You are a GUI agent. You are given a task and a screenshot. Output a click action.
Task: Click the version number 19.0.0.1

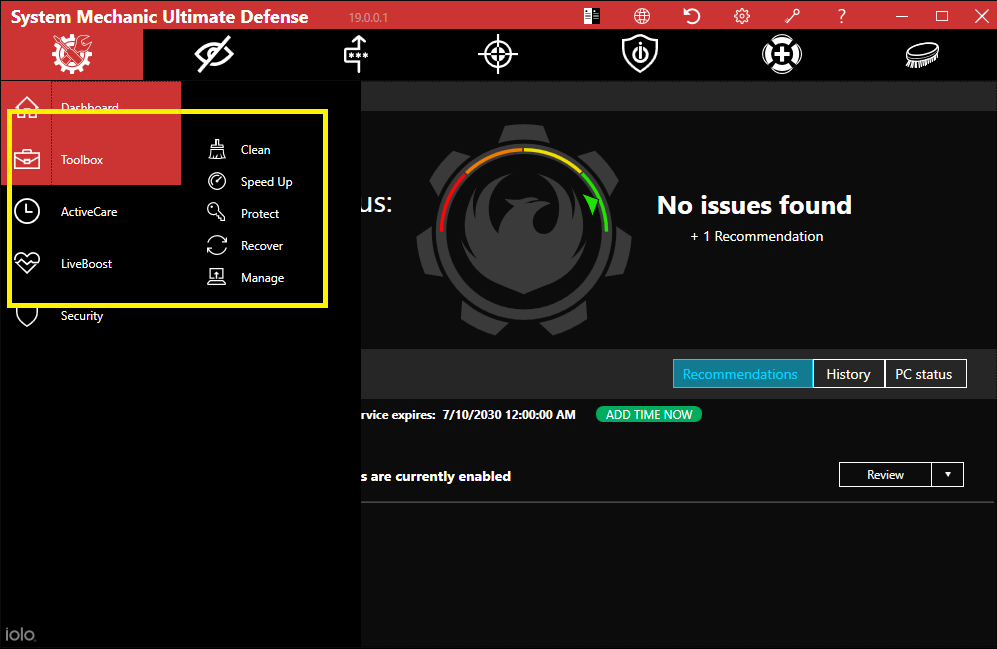368,18
